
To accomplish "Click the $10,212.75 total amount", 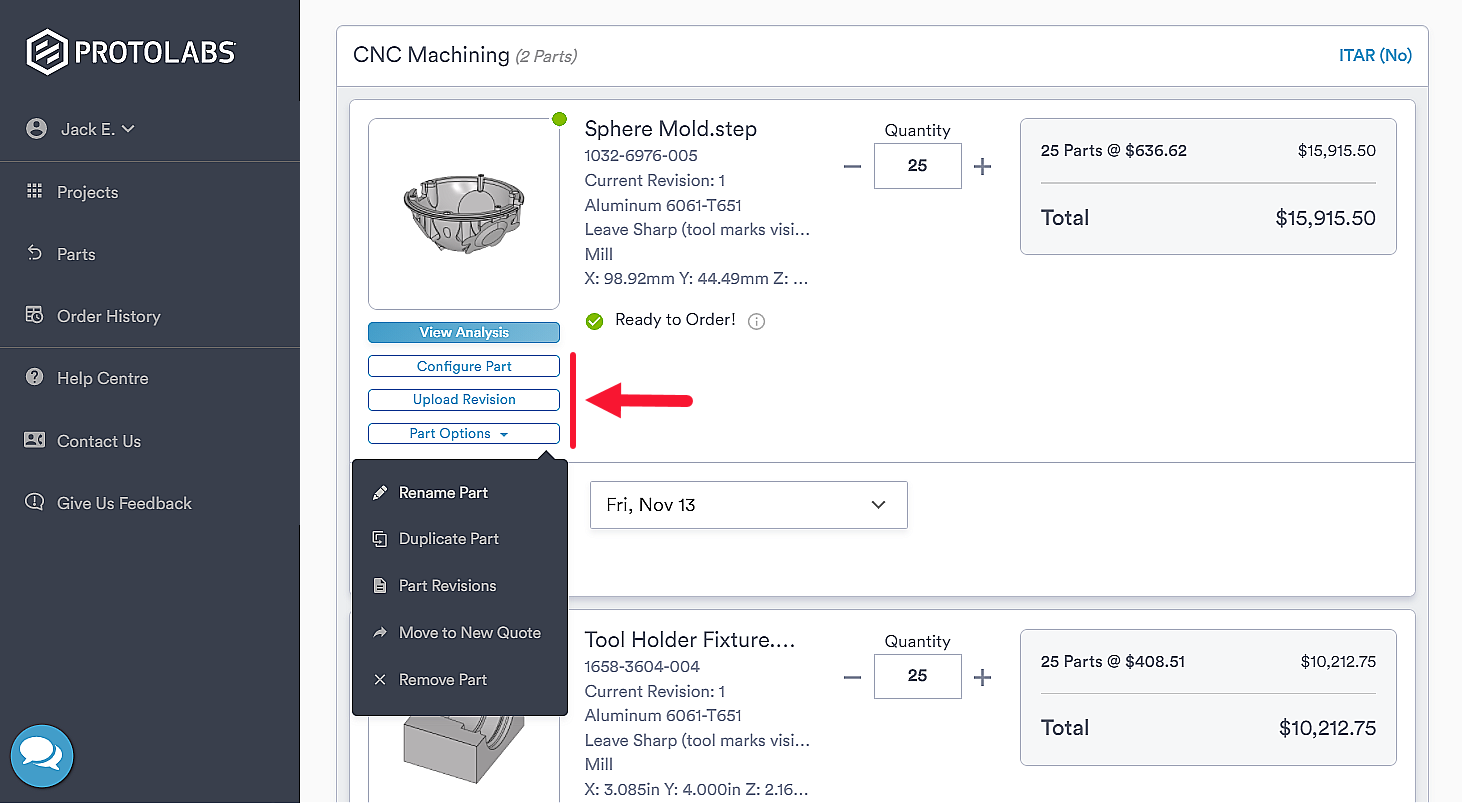I will coord(1327,728).
